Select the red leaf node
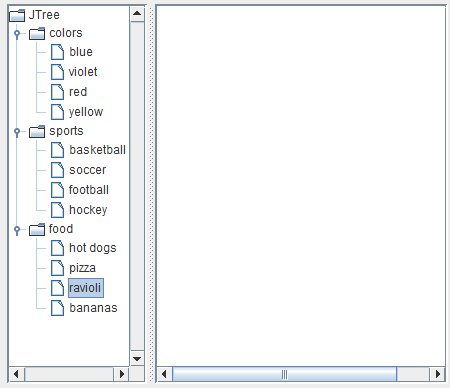Image resolution: width=450 pixels, height=388 pixels. [x=78, y=92]
